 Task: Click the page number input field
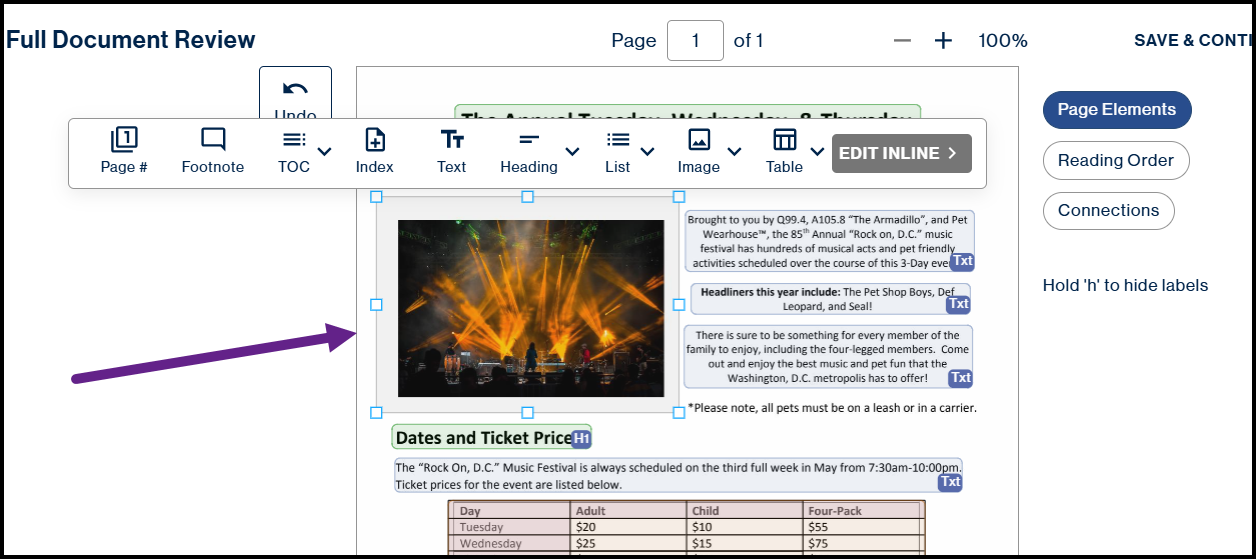coord(695,40)
